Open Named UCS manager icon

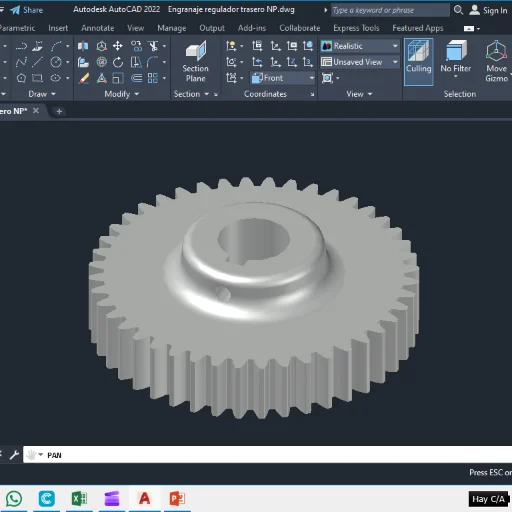tap(257, 46)
